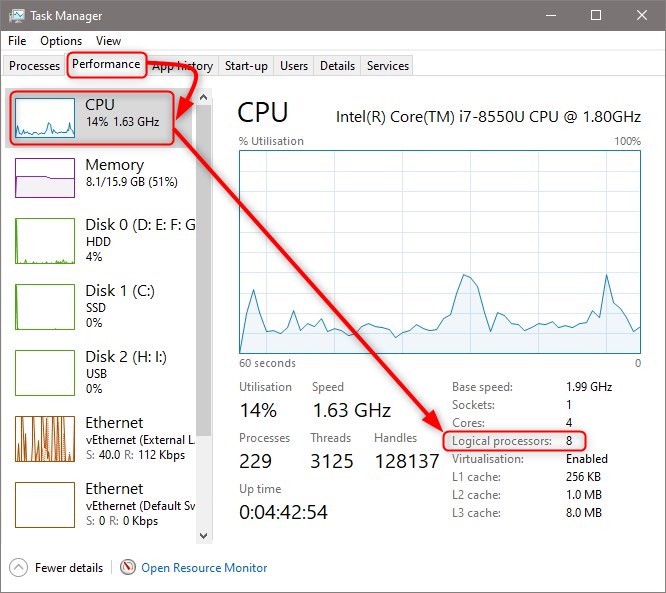Select the Performance tab

click(x=106, y=64)
